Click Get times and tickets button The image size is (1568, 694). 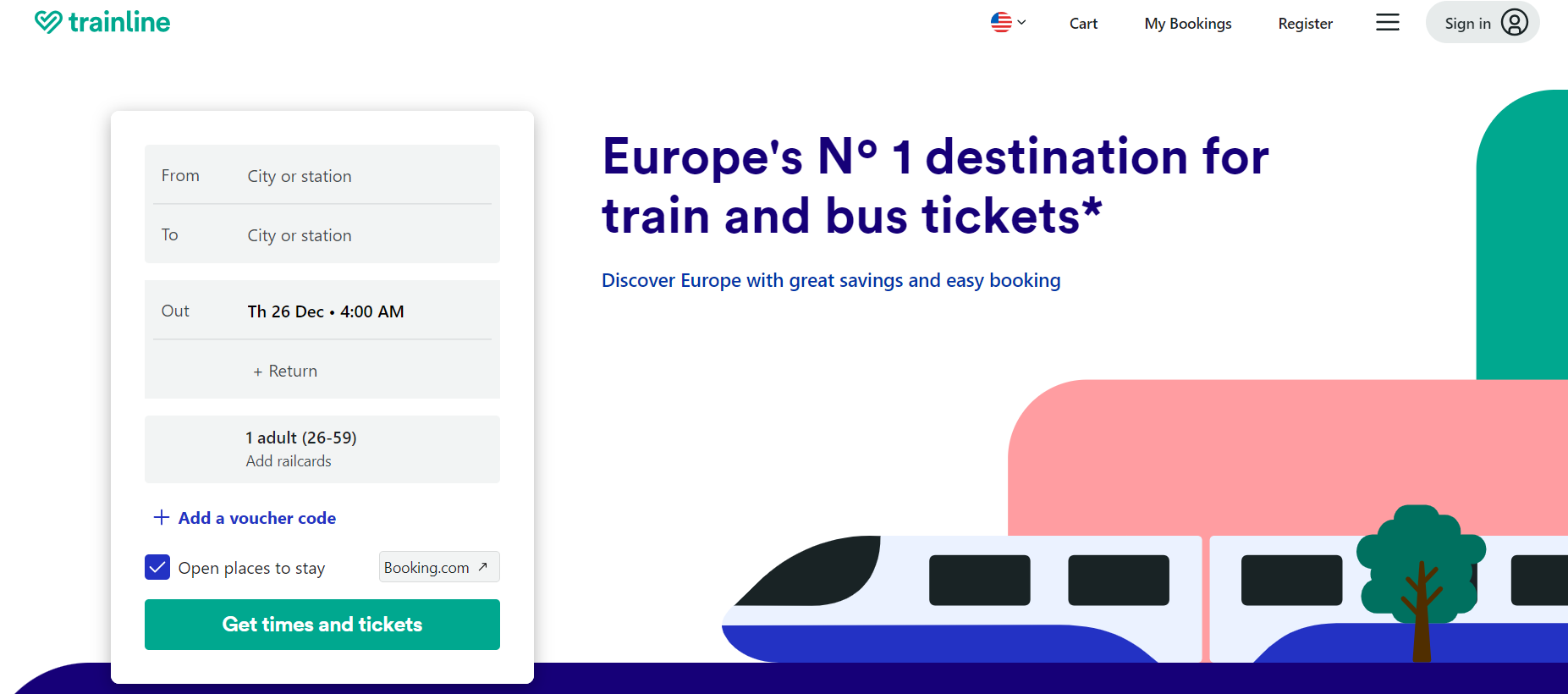point(322,625)
